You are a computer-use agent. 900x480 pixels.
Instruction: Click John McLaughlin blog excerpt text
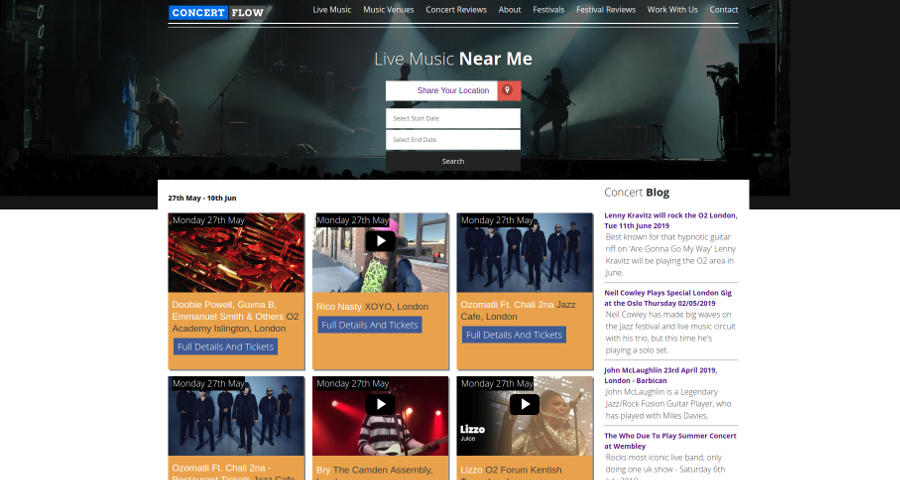click(x=669, y=404)
